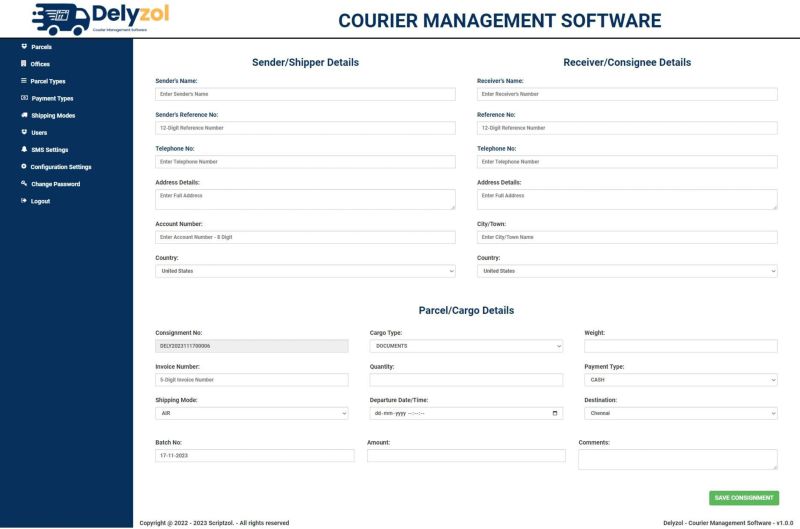Expand the Shipping Mode dropdown
The height and width of the screenshot is (529, 800).
[x=251, y=413]
